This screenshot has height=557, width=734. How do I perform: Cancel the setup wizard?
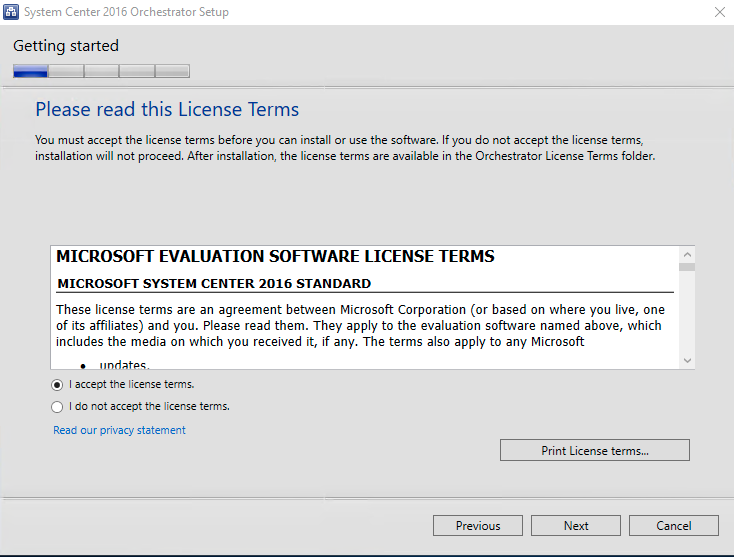point(673,526)
